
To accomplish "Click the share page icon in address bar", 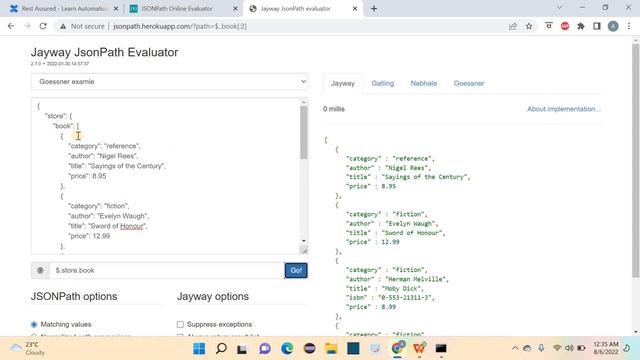I will (x=513, y=26).
